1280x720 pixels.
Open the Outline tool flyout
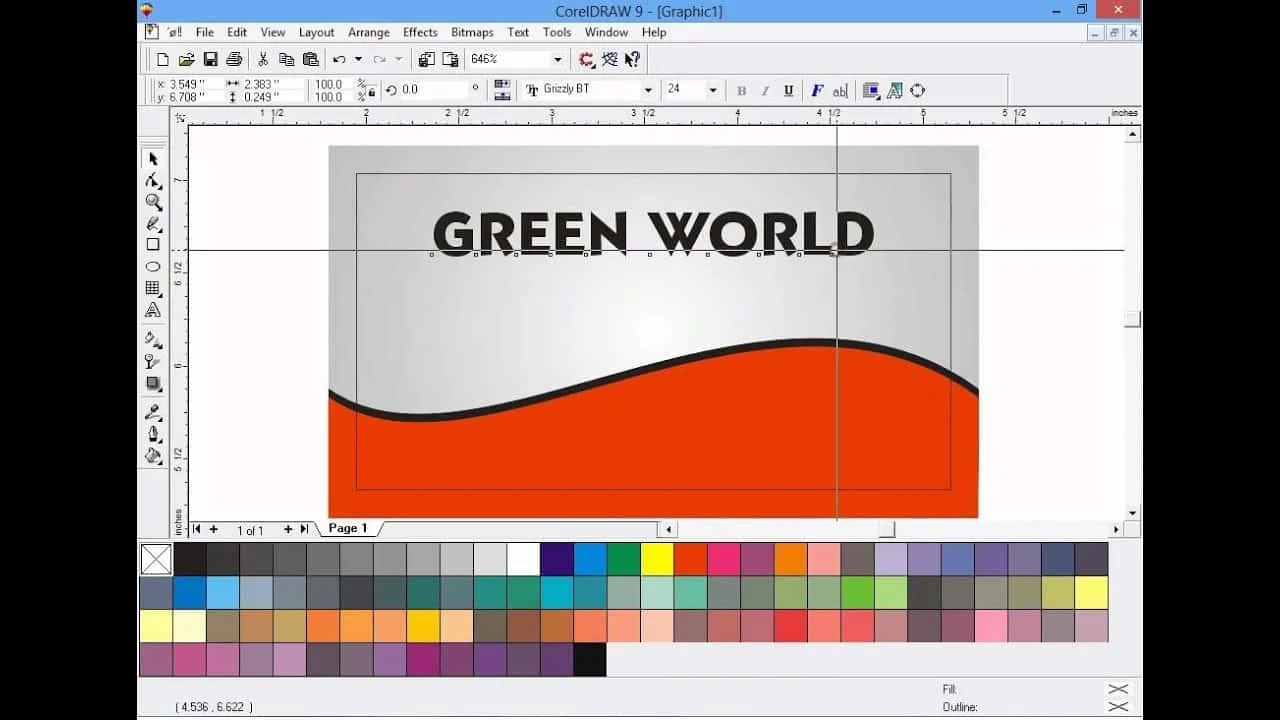[153, 434]
